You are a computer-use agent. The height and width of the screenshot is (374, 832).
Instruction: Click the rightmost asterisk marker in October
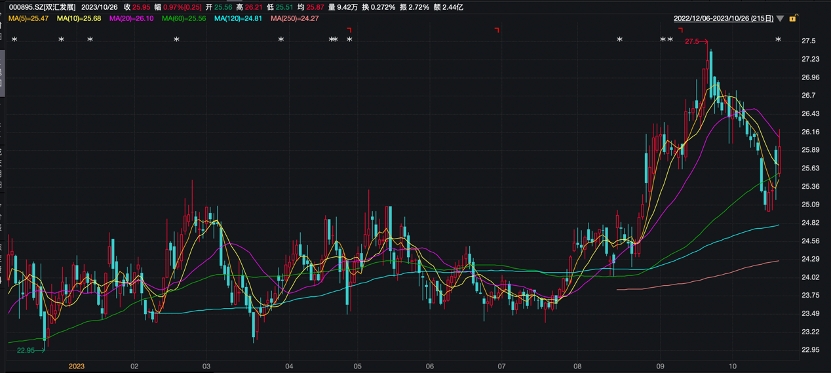tap(778, 40)
